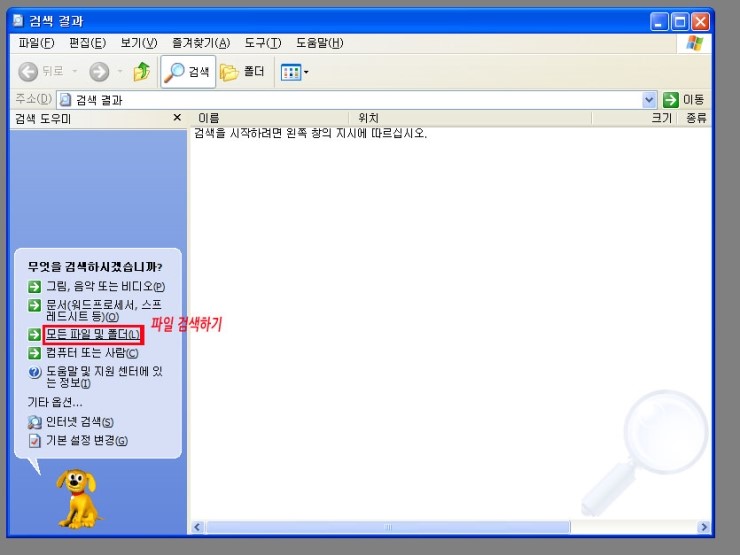Image resolution: width=740 pixels, height=555 pixels.
Task: Click the Go (이동) button
Action: 684,100
